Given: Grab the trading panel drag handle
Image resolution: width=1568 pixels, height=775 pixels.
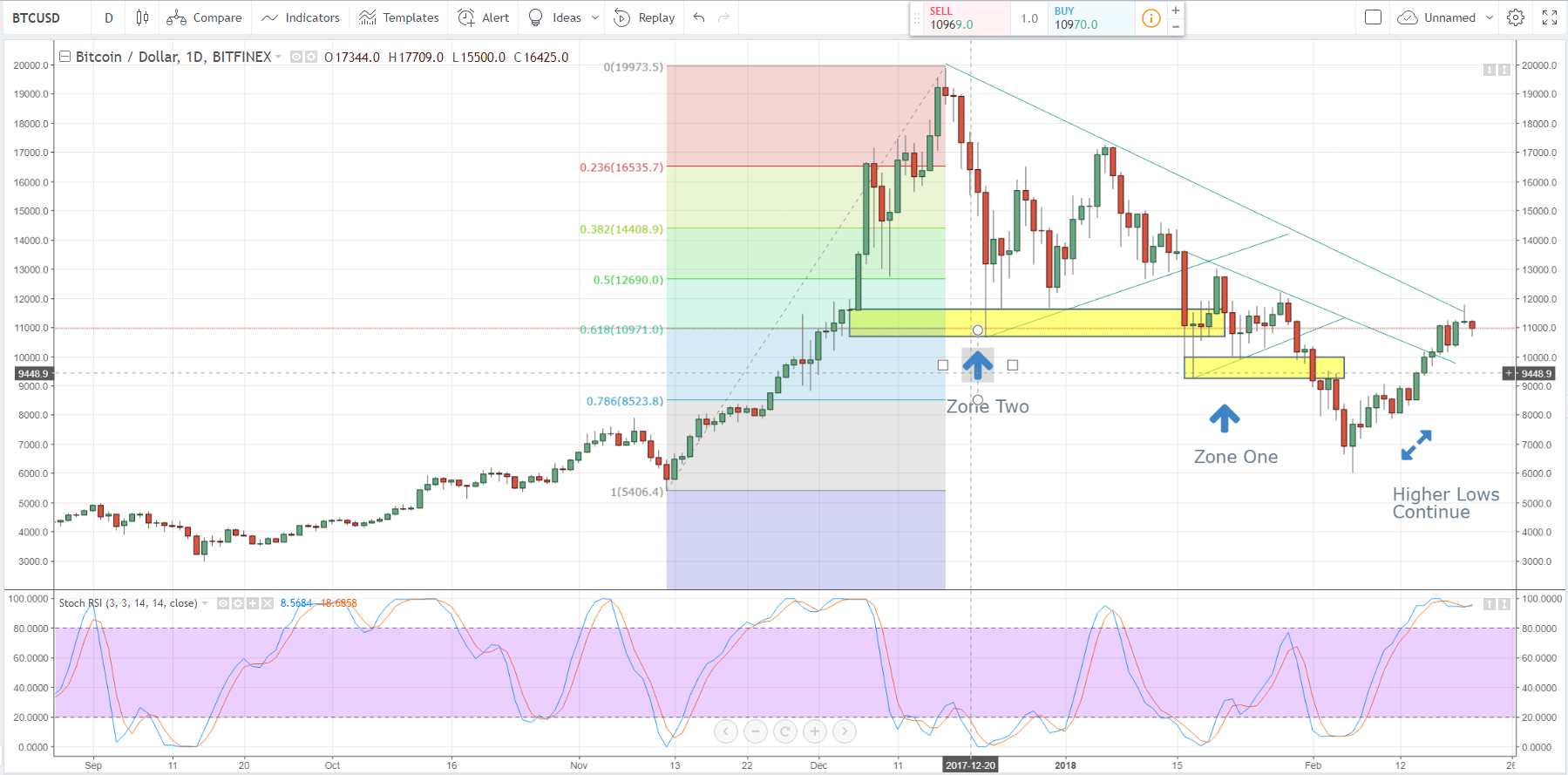Looking at the screenshot, I should coord(917,18).
